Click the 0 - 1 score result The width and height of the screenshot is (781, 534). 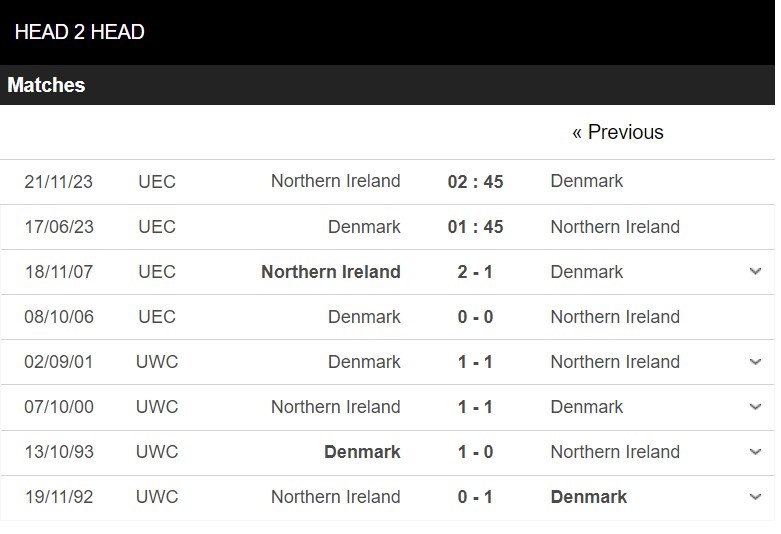point(475,497)
